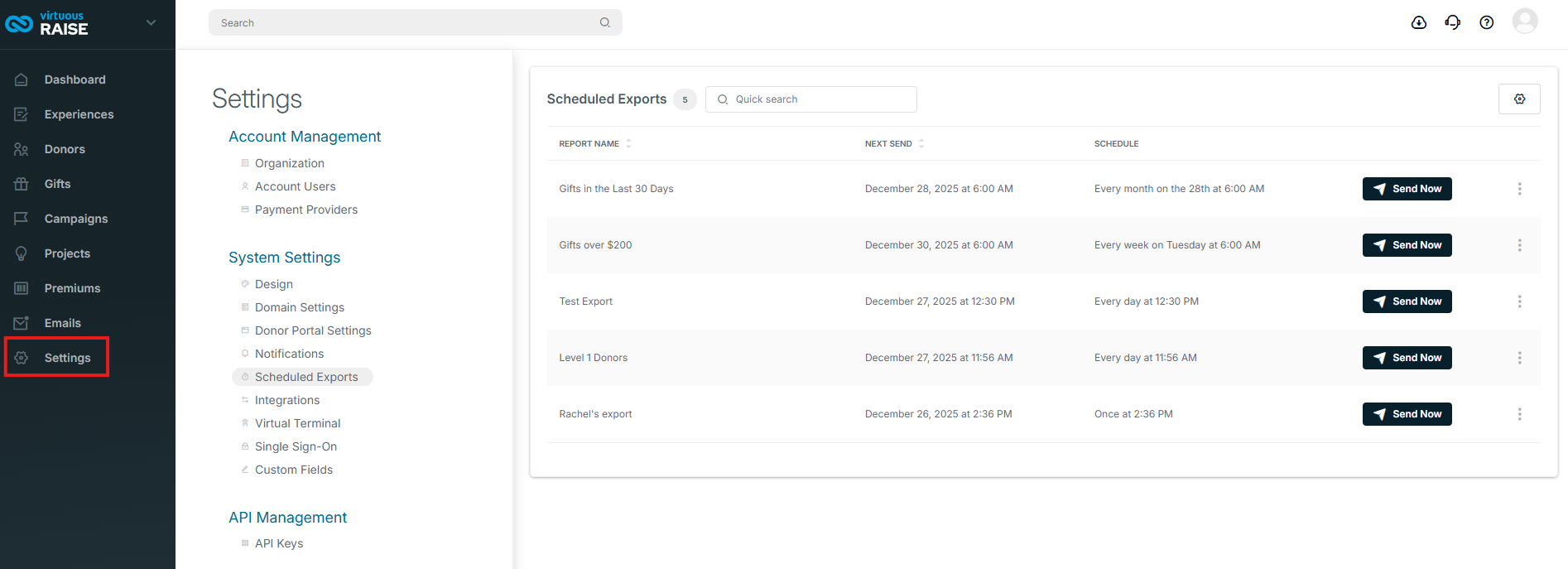Click the Projects lightbulb icon
The image size is (1568, 569).
(x=22, y=253)
